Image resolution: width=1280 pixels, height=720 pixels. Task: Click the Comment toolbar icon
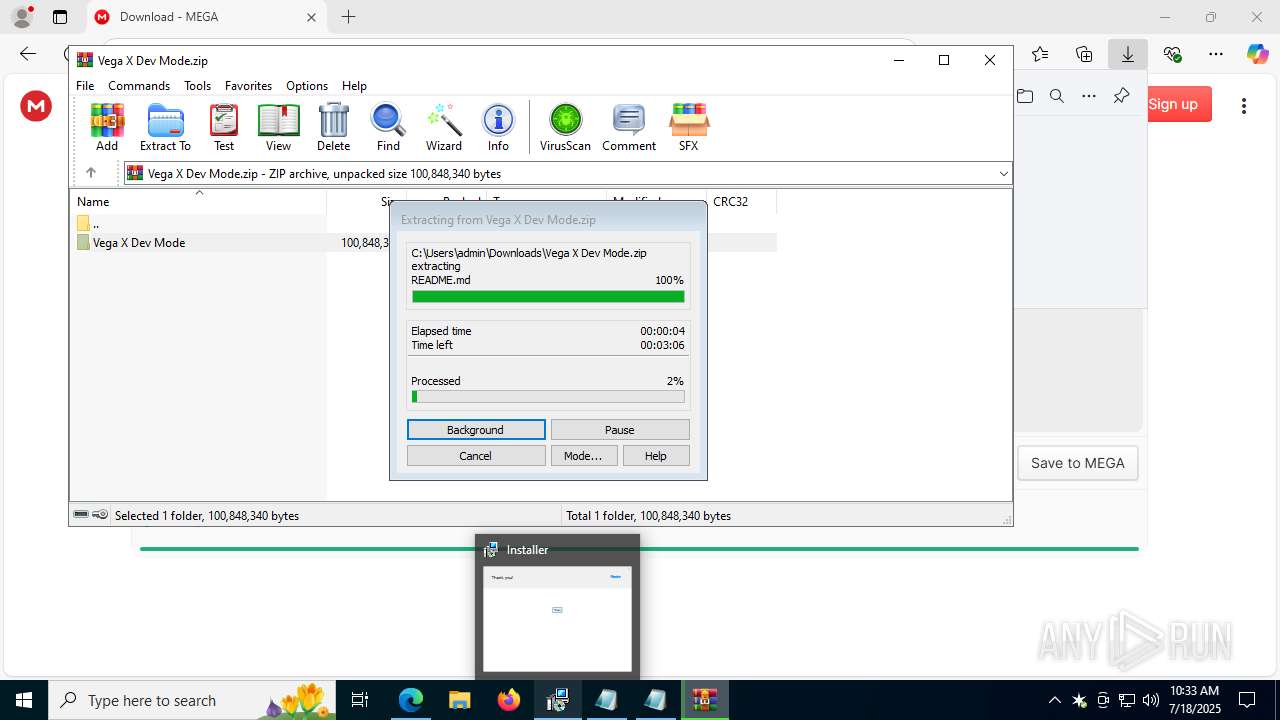[x=629, y=127]
